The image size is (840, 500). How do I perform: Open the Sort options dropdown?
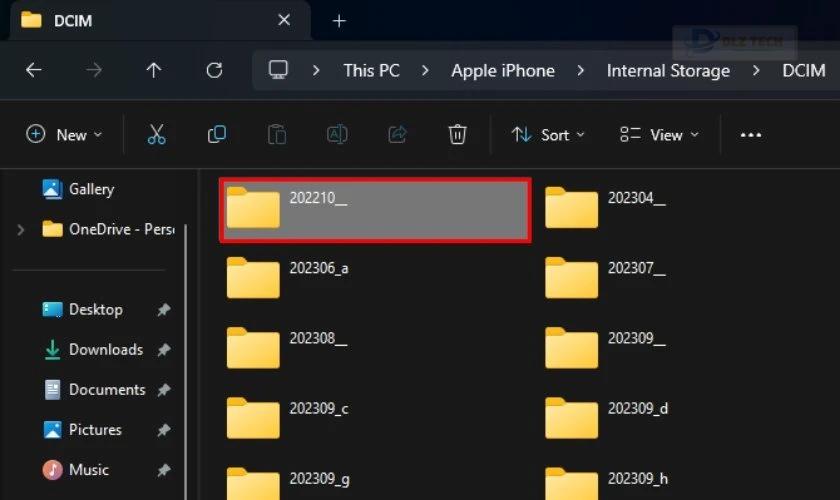pos(548,135)
